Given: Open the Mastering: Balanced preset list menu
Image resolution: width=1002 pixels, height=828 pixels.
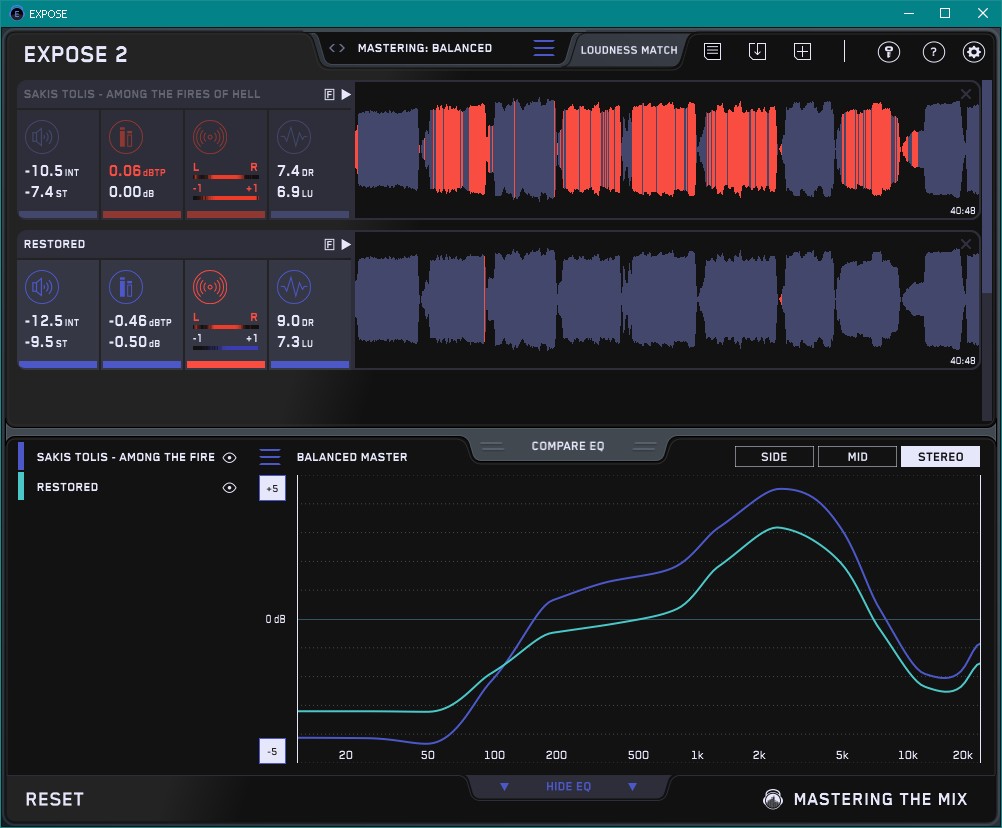Looking at the screenshot, I should tap(543, 48).
